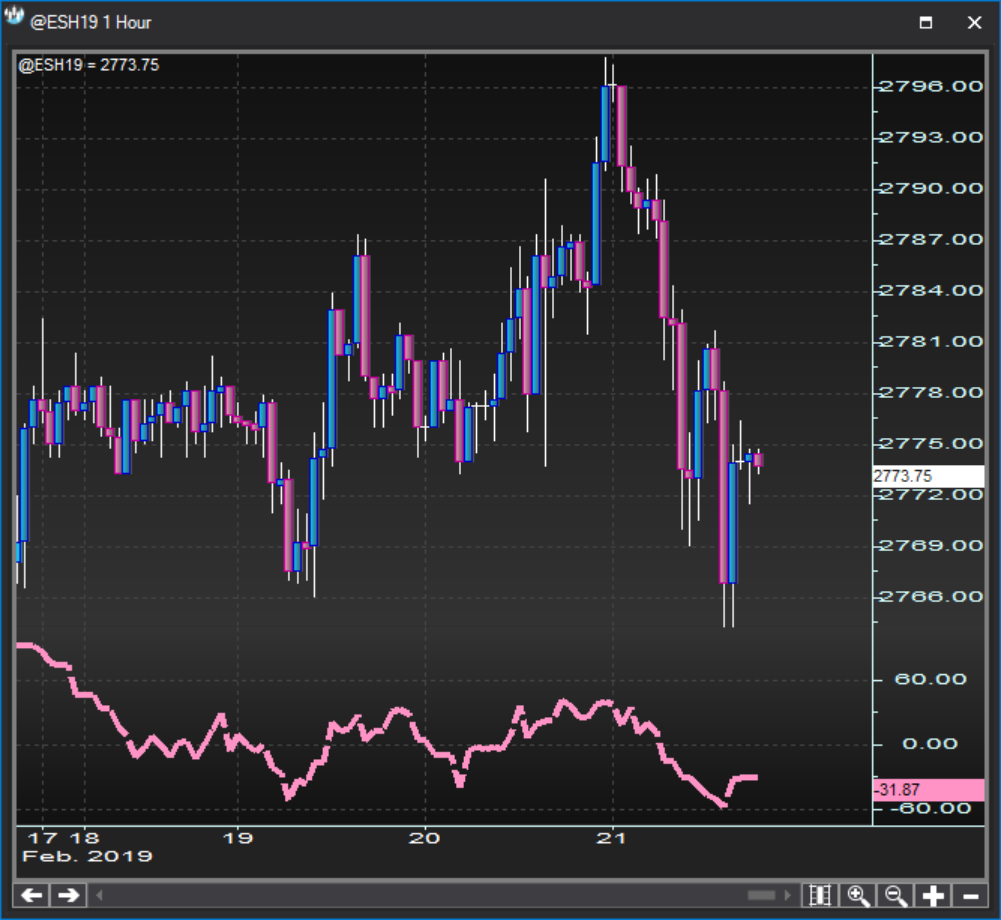1001x920 pixels.
Task: Zoom in with the magnifier plus icon
Action: pyautogui.click(x=858, y=895)
